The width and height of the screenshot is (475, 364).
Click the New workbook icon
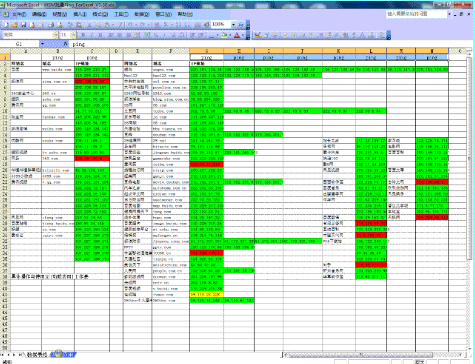pyautogui.click(x=6, y=25)
